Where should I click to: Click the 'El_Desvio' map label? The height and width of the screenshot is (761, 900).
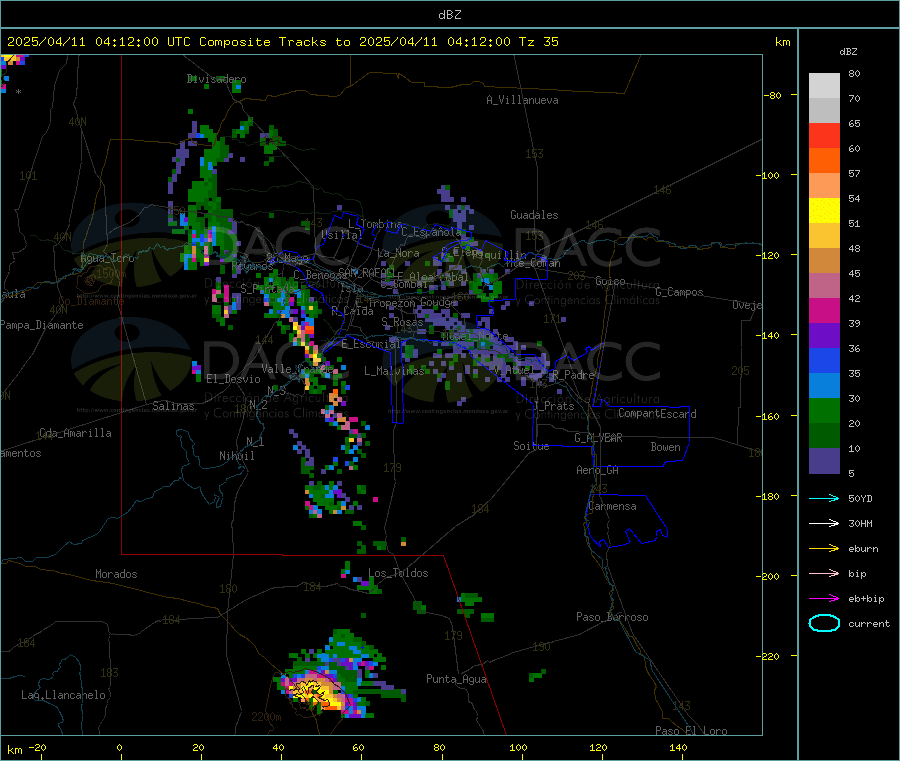(x=233, y=379)
